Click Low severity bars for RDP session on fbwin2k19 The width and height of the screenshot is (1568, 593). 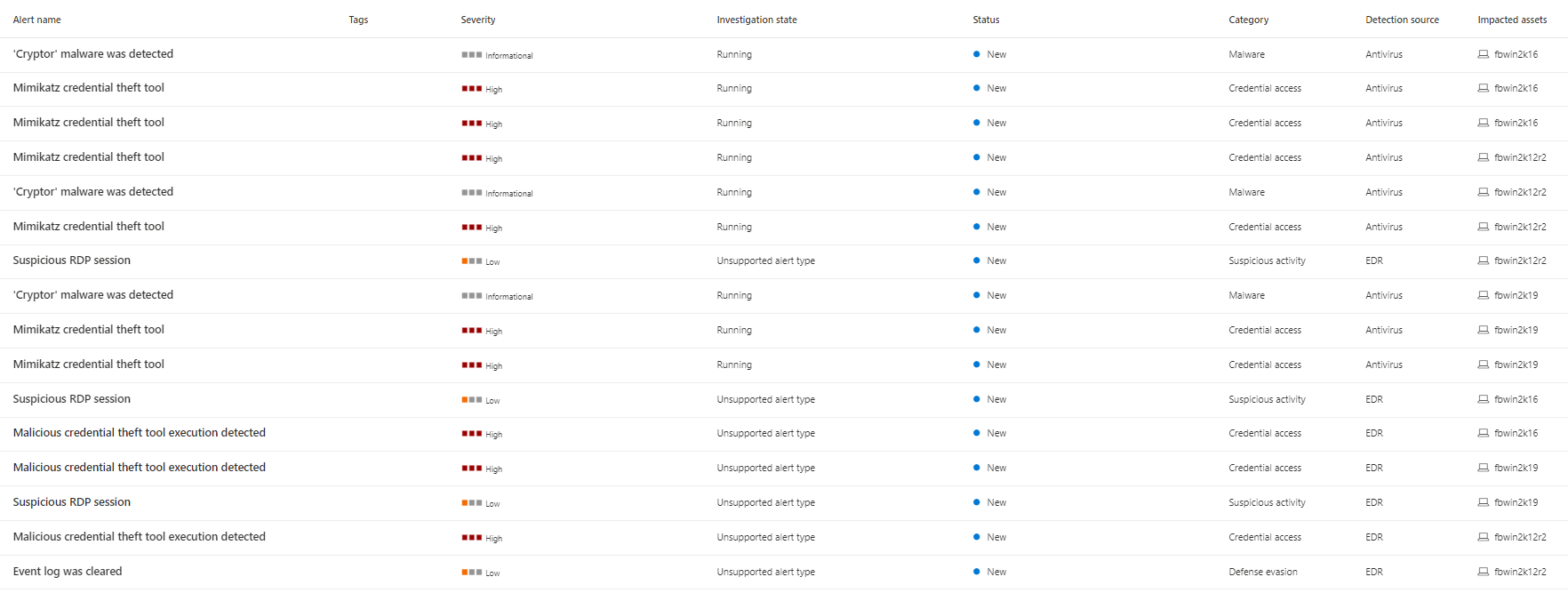pos(472,503)
